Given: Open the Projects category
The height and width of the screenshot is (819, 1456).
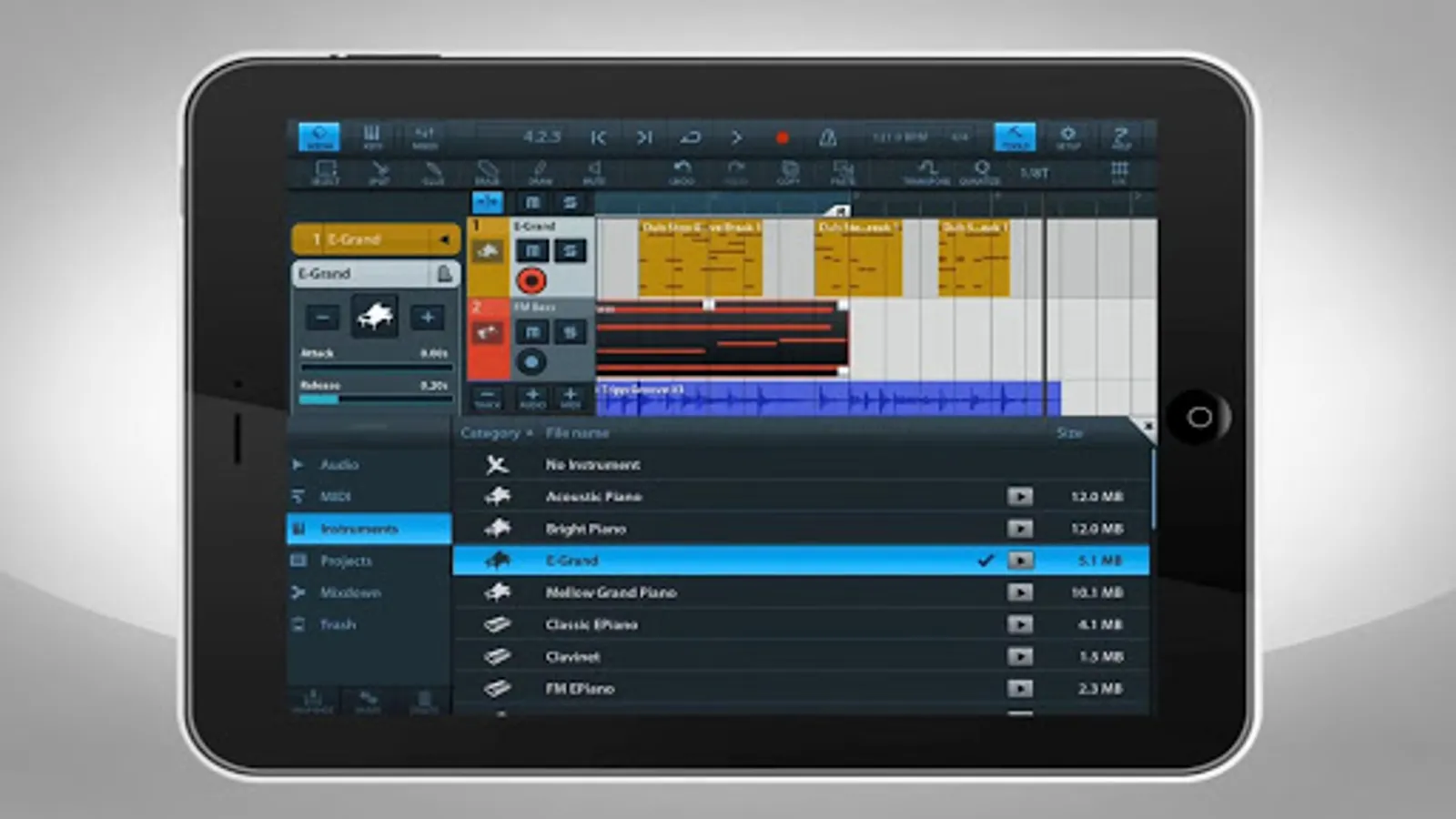Looking at the screenshot, I should (346, 561).
